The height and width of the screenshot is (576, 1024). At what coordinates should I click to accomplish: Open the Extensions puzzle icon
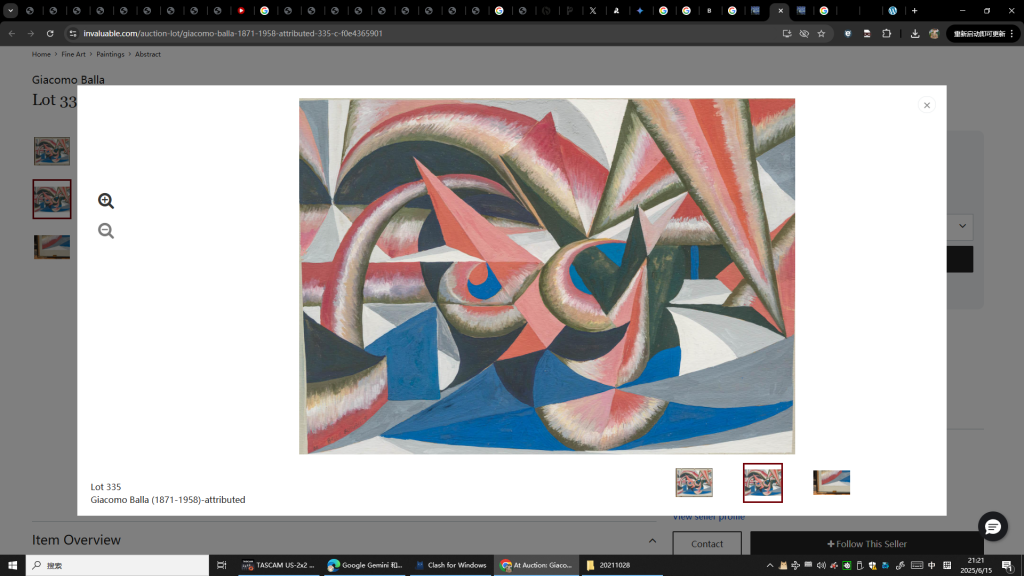click(886, 33)
